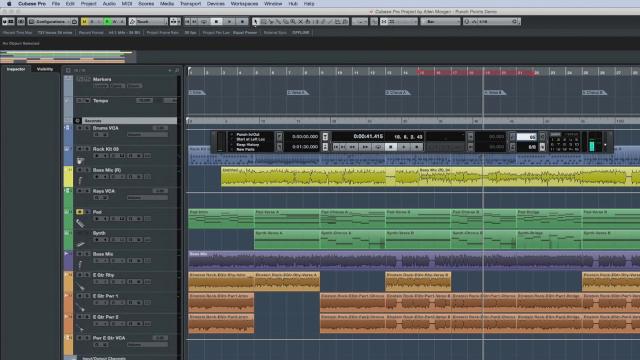Click the Pad track keyboard icon
This screenshot has height=360, width=640.
tap(80, 223)
